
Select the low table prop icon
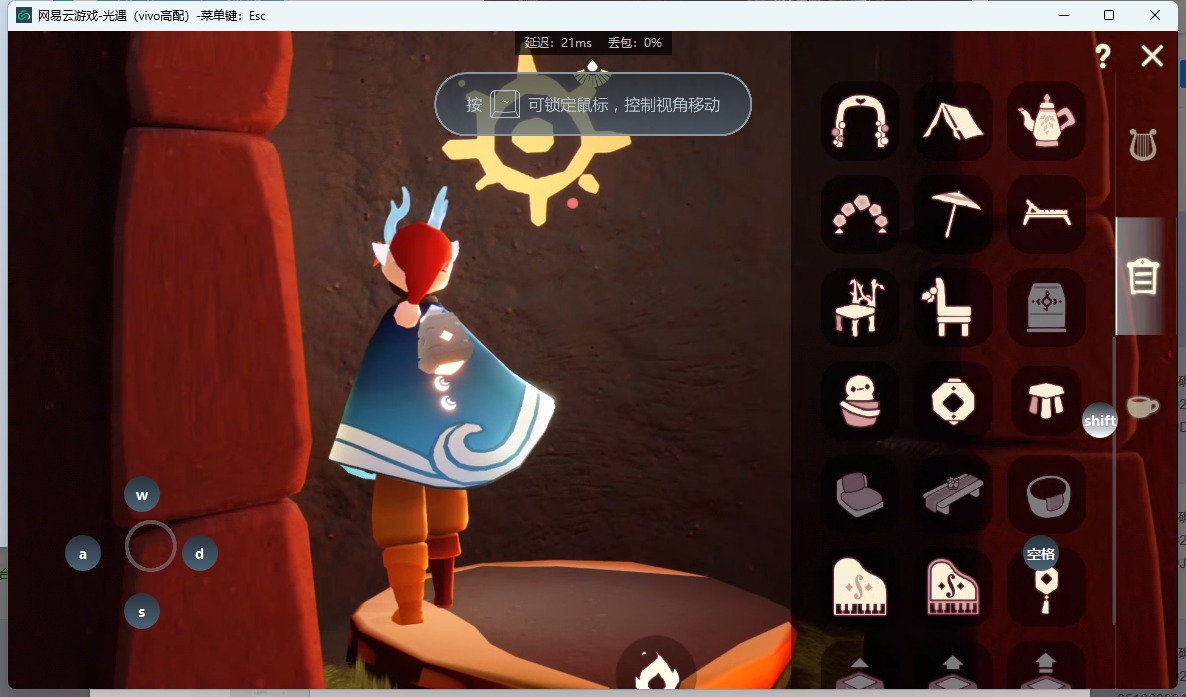click(x=953, y=494)
